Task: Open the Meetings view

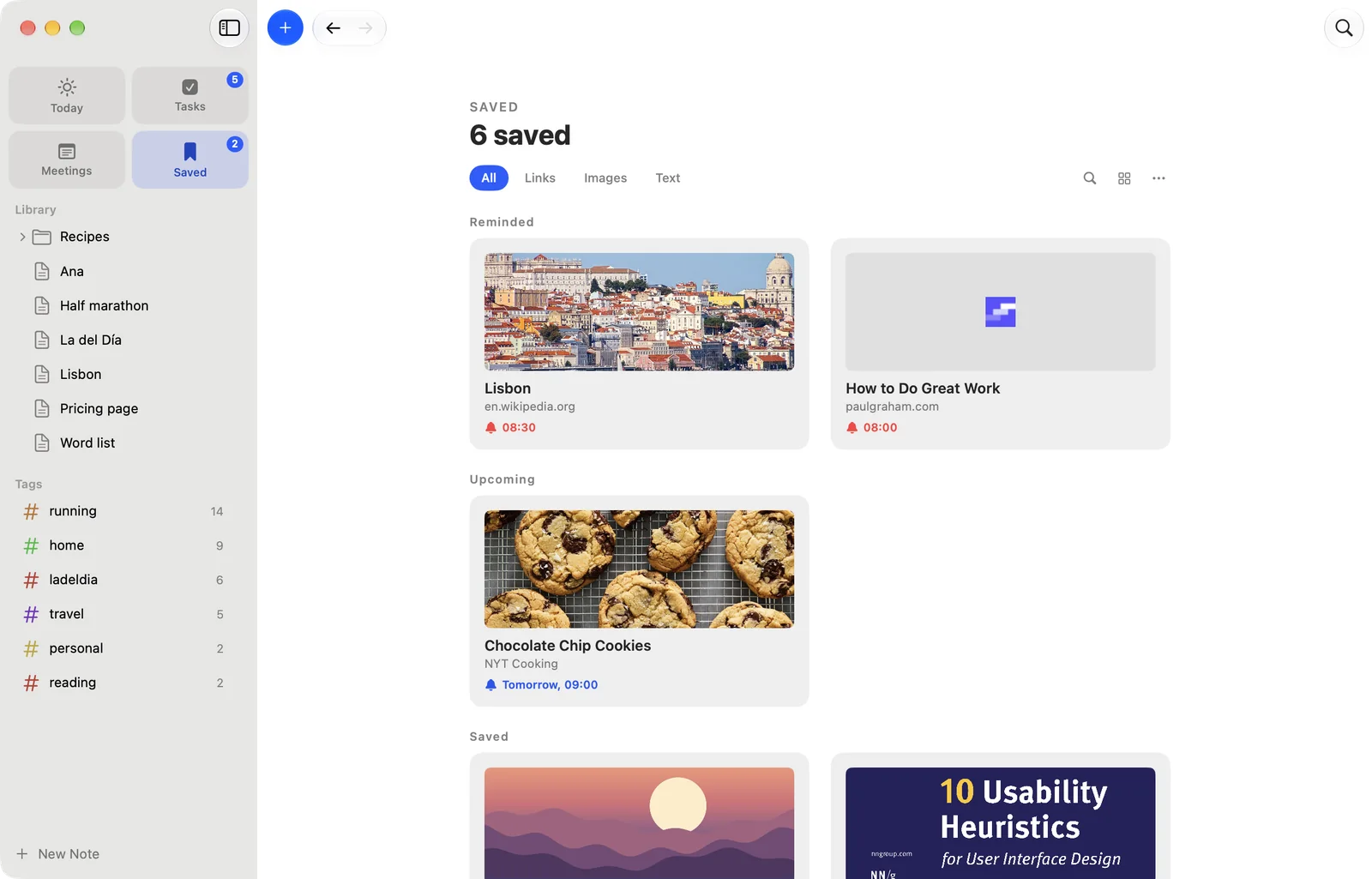Action: 67,160
